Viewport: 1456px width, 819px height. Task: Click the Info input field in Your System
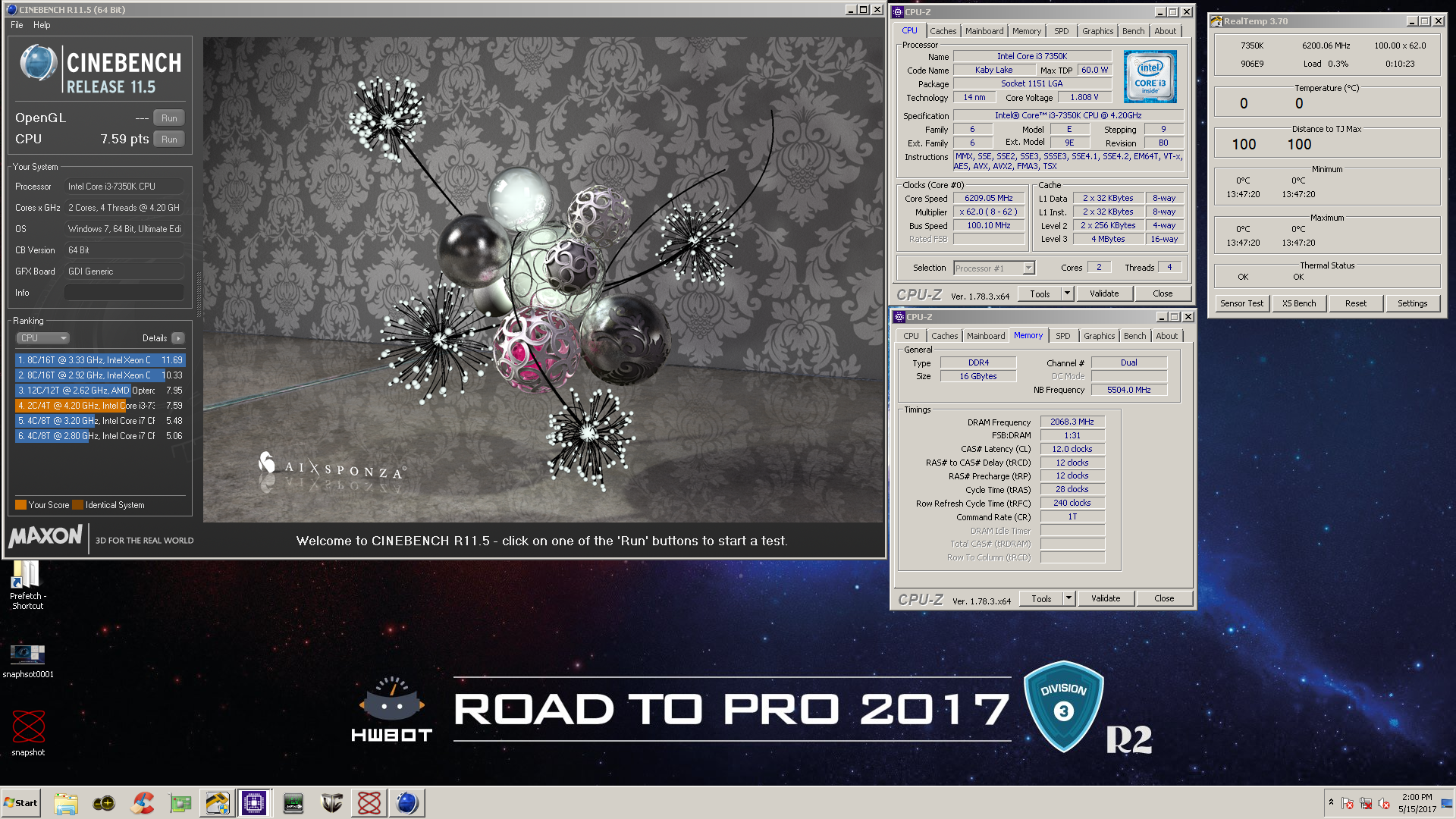tap(124, 293)
